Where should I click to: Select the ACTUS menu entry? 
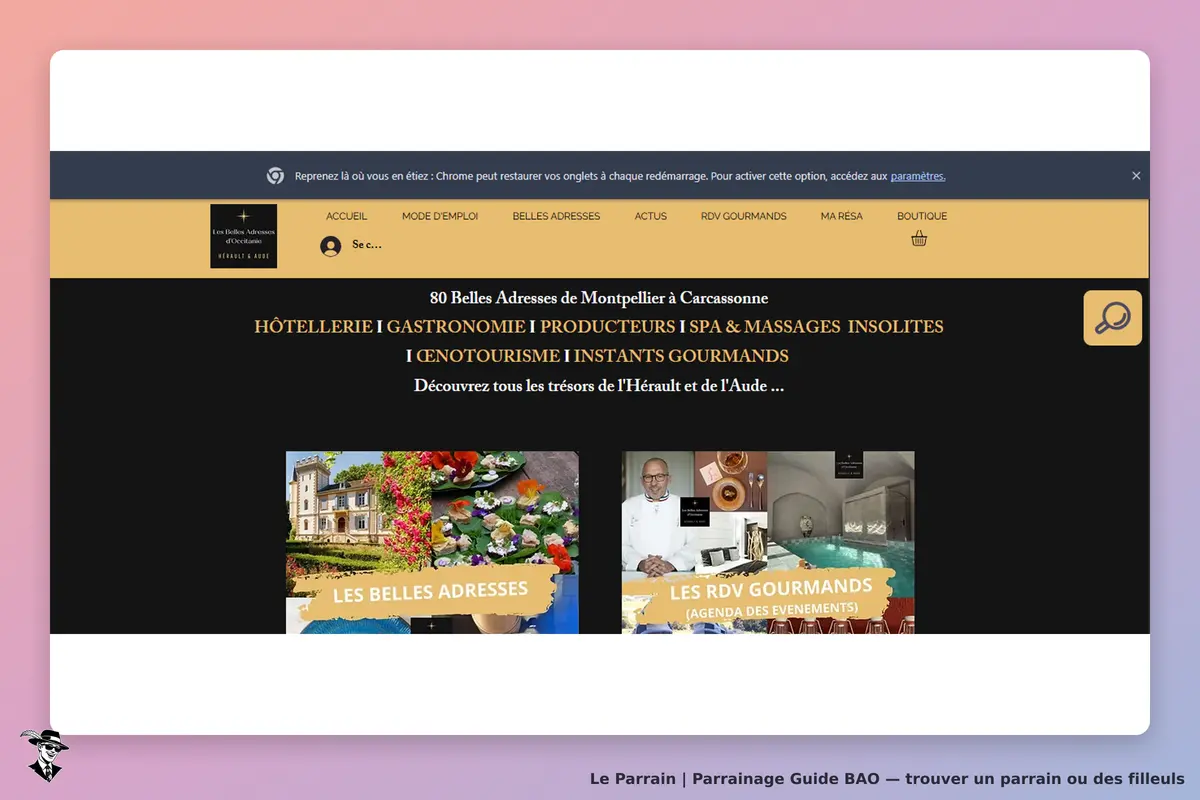coord(651,216)
